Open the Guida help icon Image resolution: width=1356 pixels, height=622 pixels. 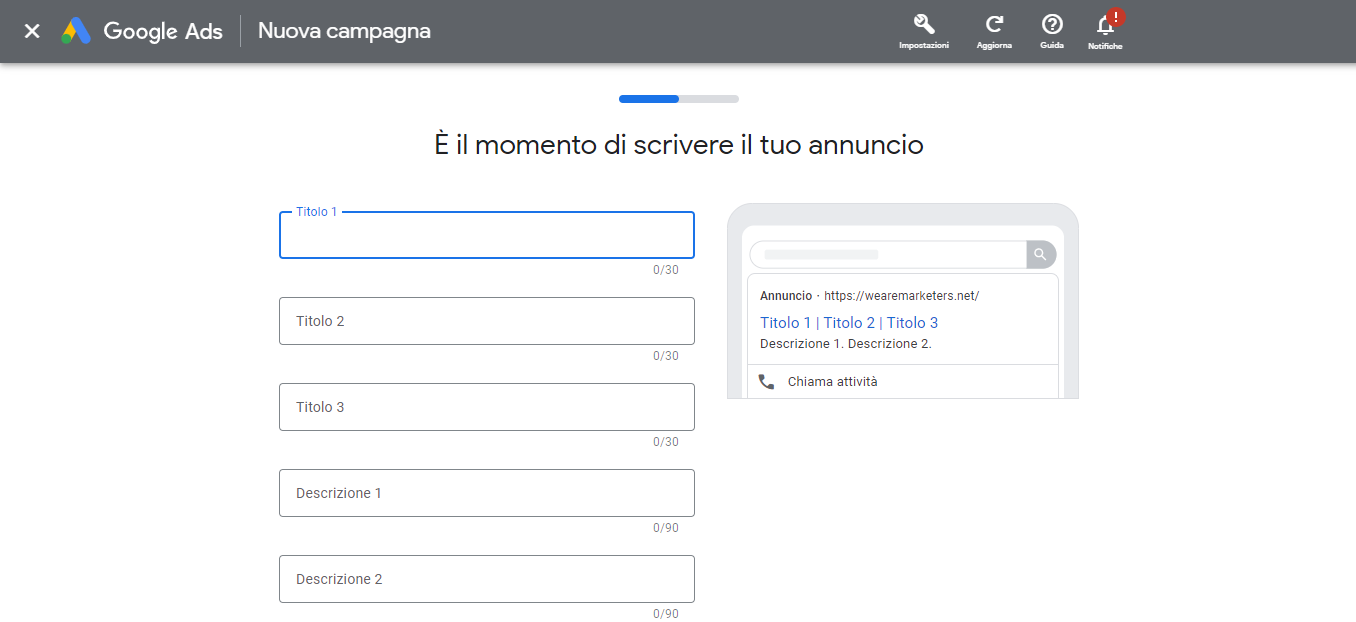click(x=1051, y=25)
